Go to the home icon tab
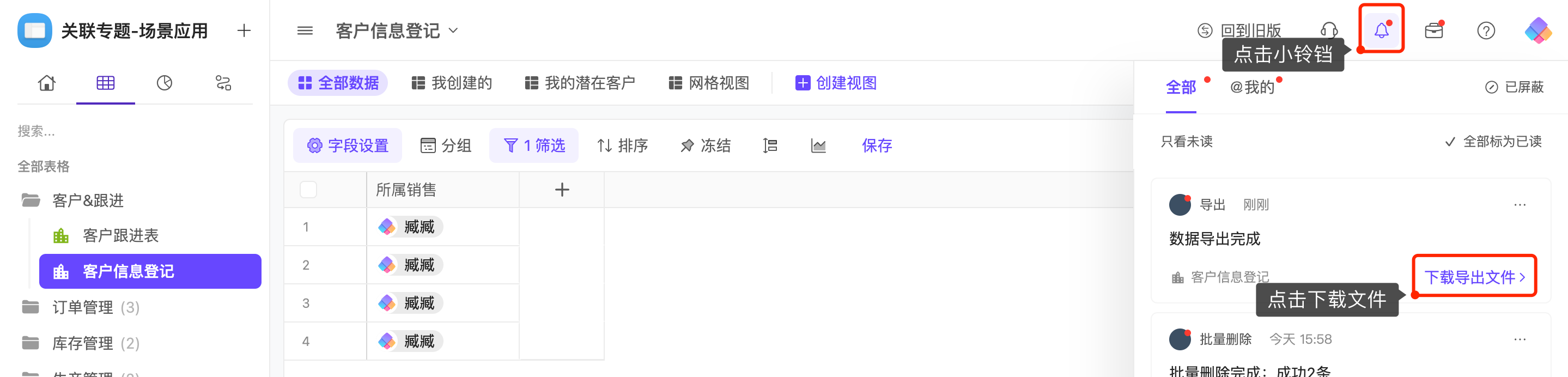The height and width of the screenshot is (377, 1568). click(47, 83)
